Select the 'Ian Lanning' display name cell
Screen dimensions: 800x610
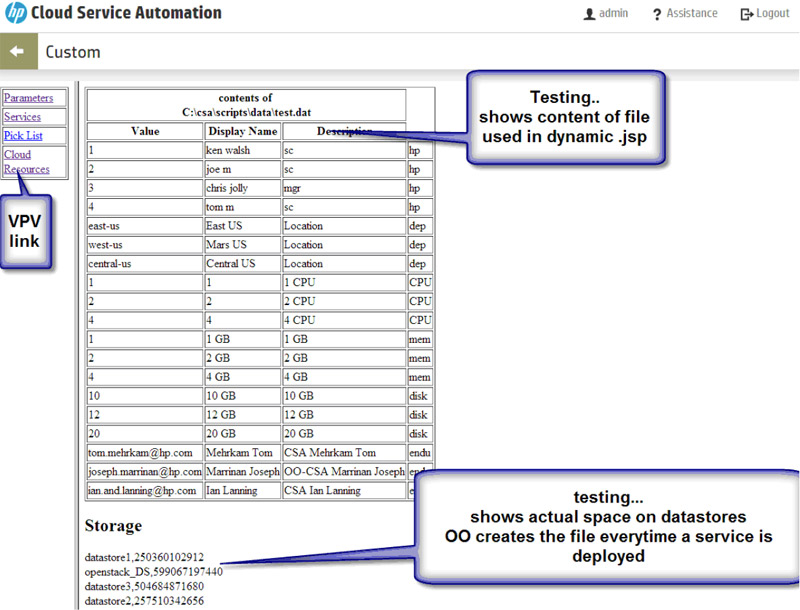coord(242,490)
